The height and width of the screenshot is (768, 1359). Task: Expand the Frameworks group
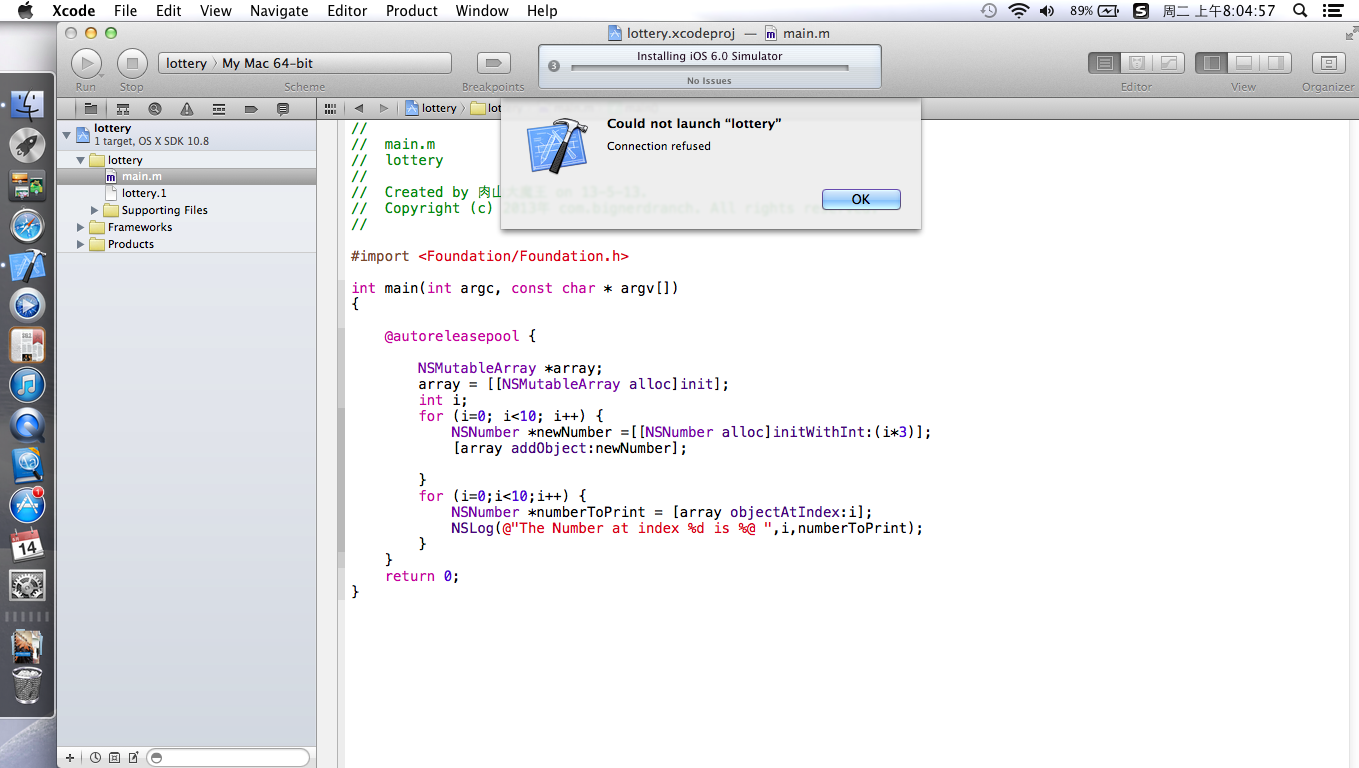pos(81,227)
